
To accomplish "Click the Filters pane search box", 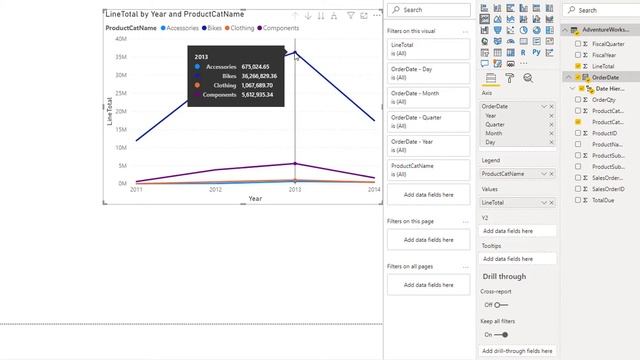I will tap(429, 10).
